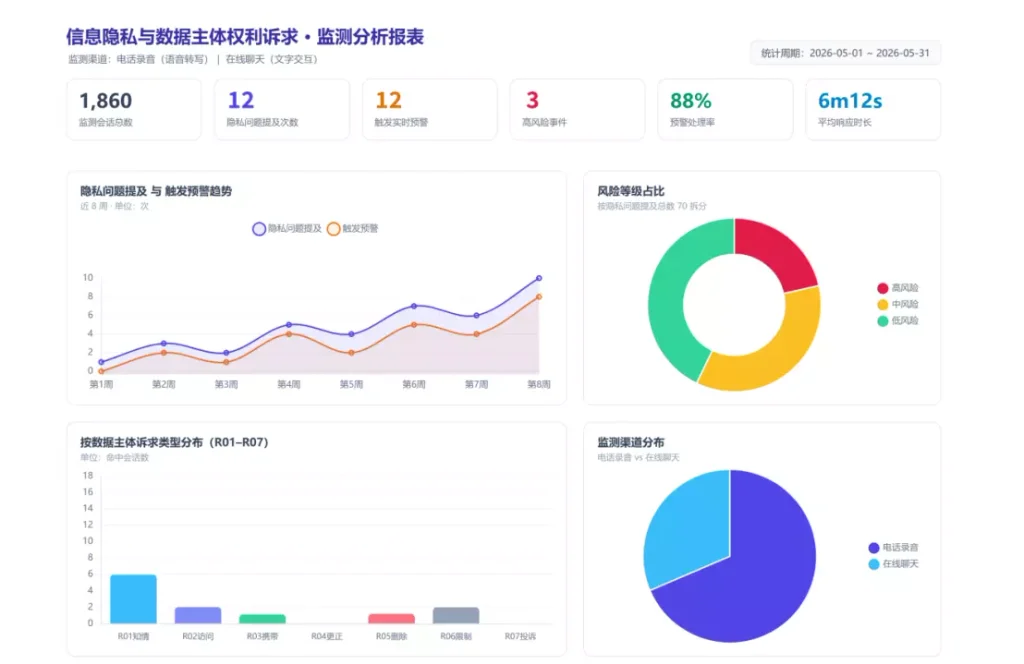Click the red R05删除 bar
Image resolution: width=1024 pixels, height=664 pixels.
[391, 619]
